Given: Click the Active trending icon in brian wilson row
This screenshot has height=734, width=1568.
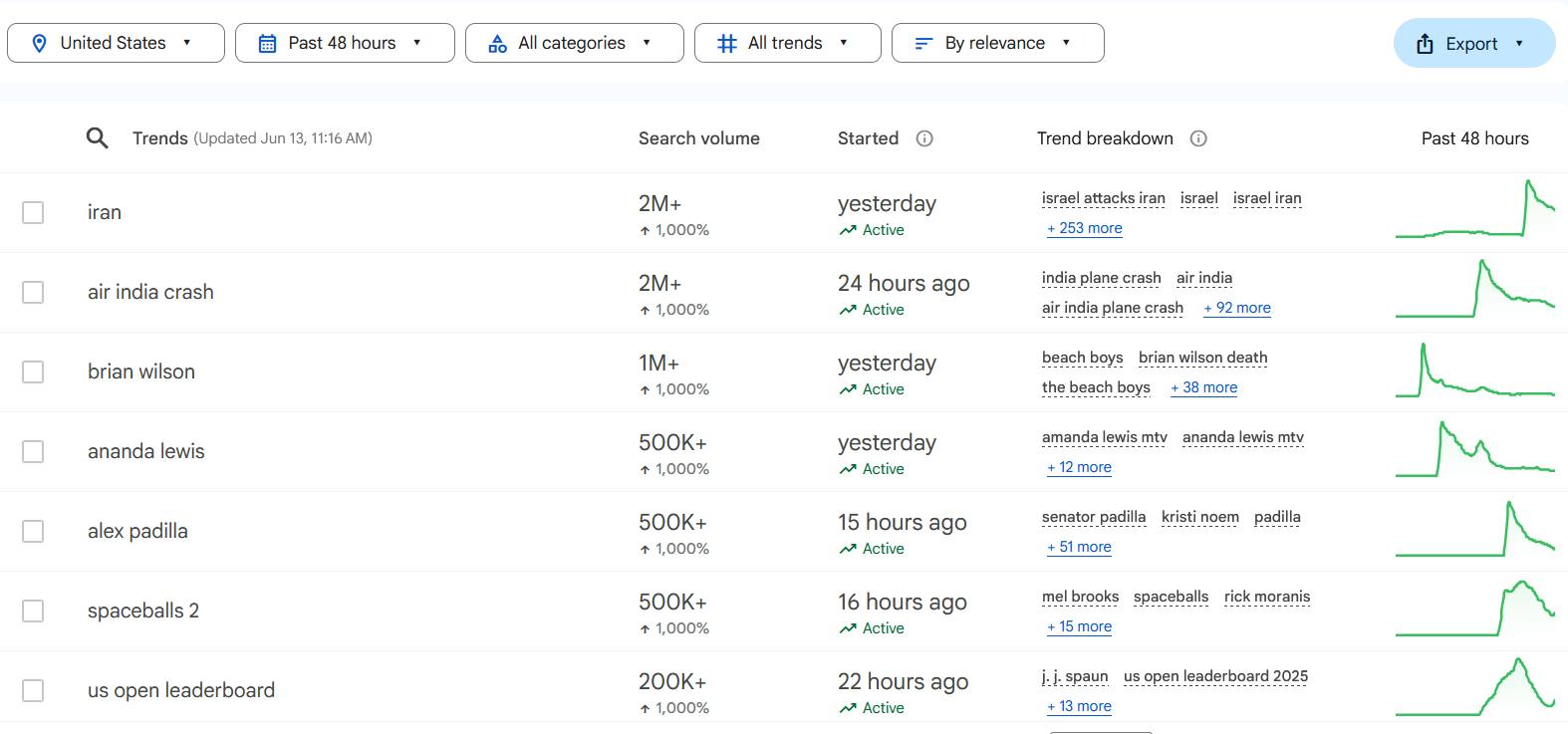Looking at the screenshot, I should coord(848,389).
